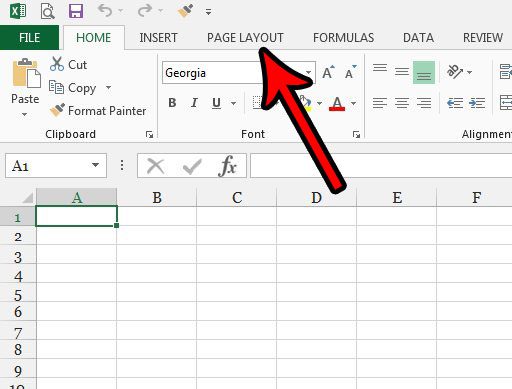Select column B header
The width and height of the screenshot is (512, 389).
pyautogui.click(x=157, y=197)
